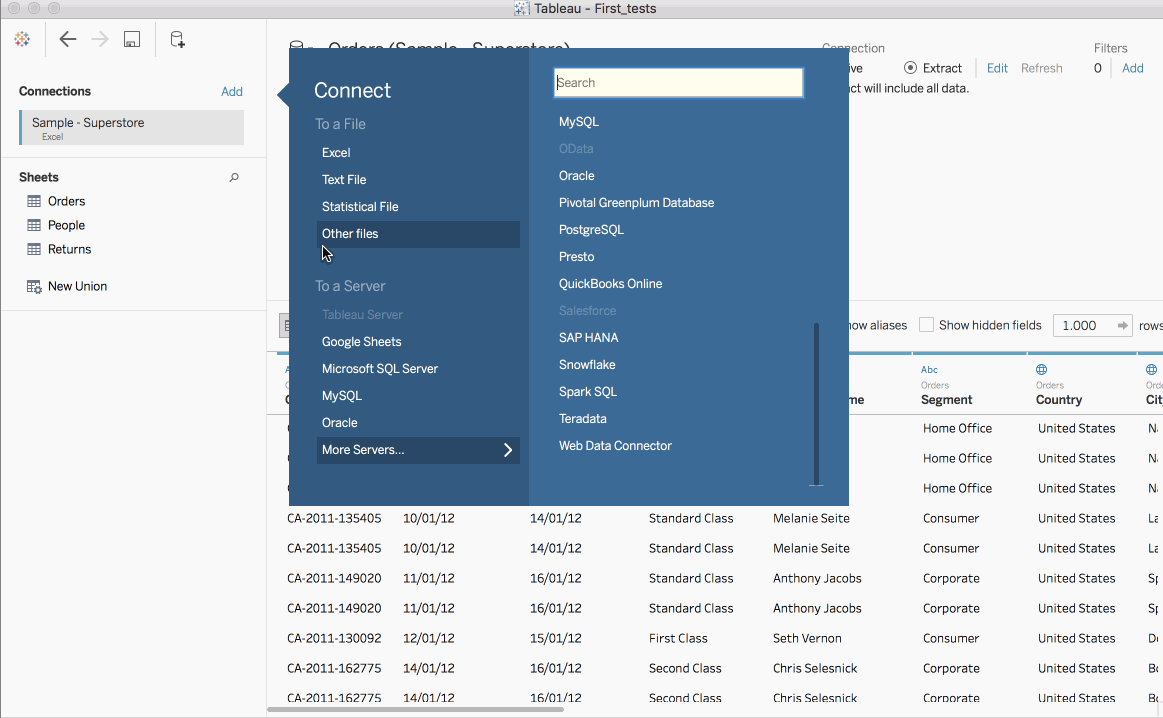
Task: Enable the Show hidden fields checkbox
Action: [x=926, y=325]
